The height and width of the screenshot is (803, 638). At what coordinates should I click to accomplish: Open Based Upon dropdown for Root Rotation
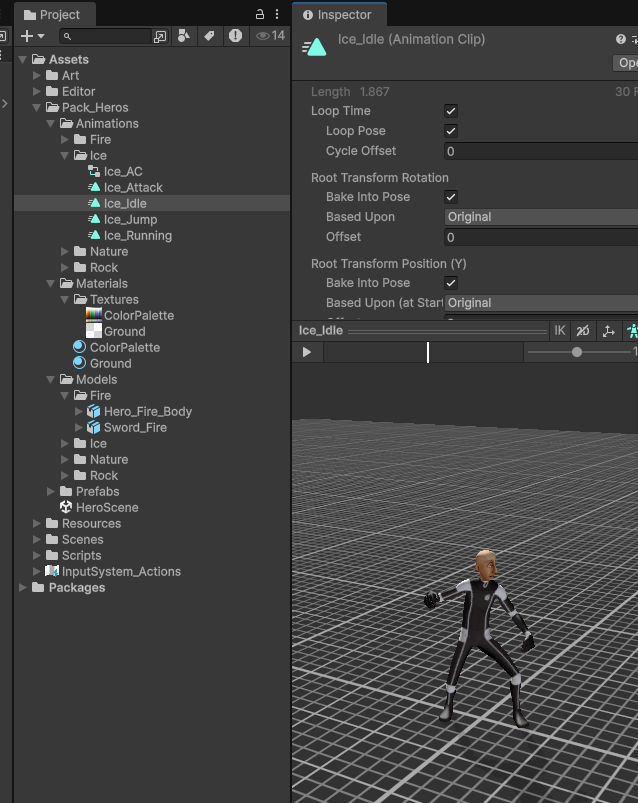[x=540, y=217]
